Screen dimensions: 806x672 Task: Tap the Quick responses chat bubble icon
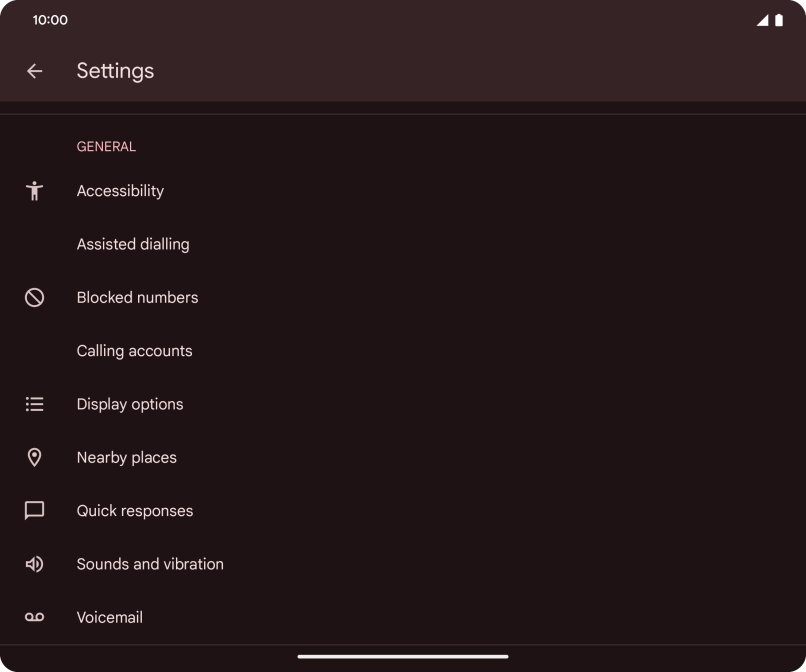[x=35, y=511]
